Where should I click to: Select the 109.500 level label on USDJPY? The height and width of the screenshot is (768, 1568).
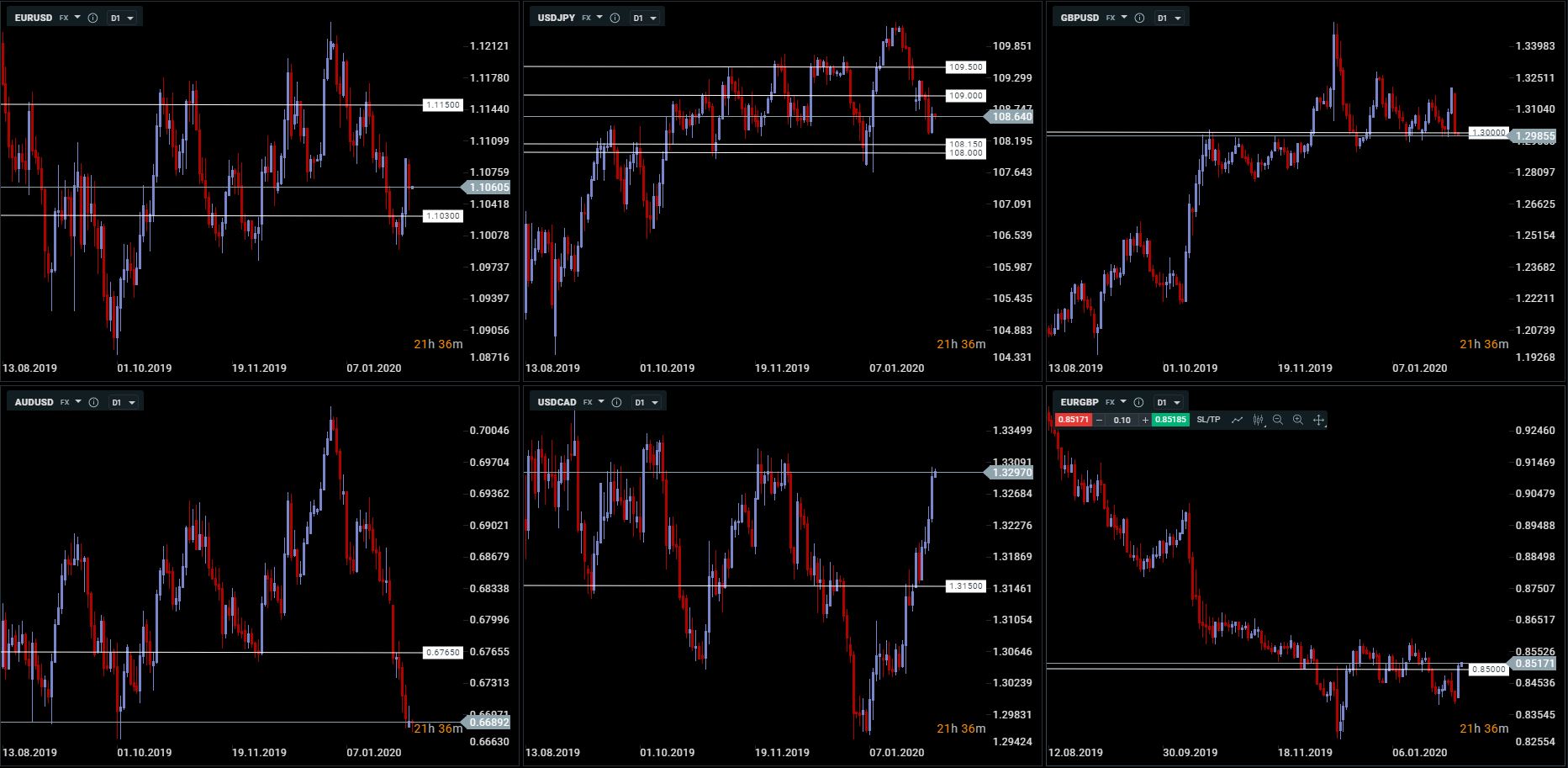tap(965, 67)
